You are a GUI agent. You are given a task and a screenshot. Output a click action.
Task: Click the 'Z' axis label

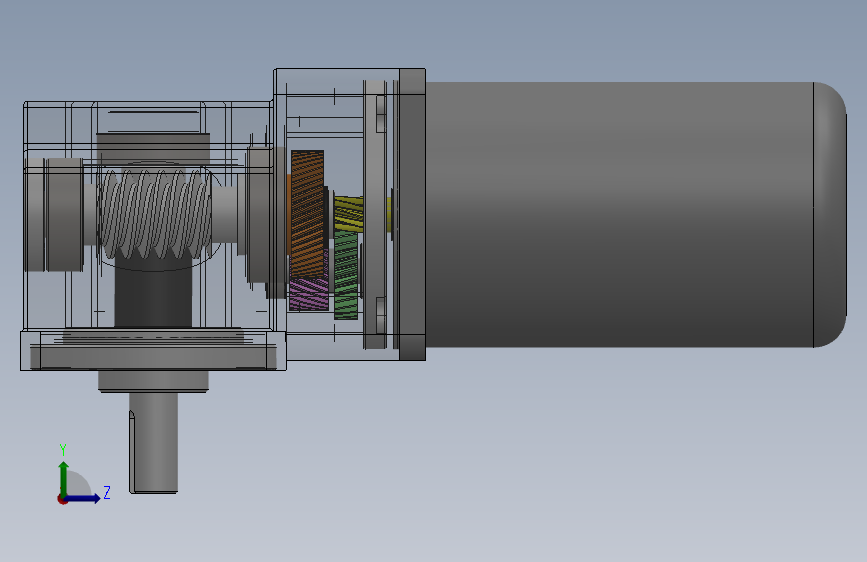pyautogui.click(x=107, y=492)
